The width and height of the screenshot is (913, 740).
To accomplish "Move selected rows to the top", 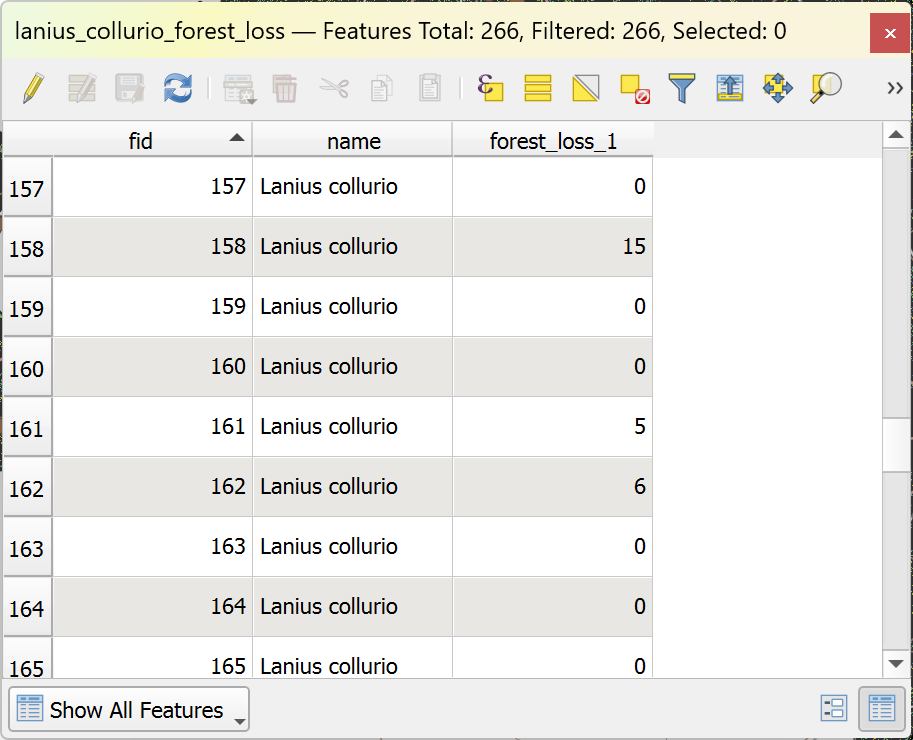I will pyautogui.click(x=730, y=88).
